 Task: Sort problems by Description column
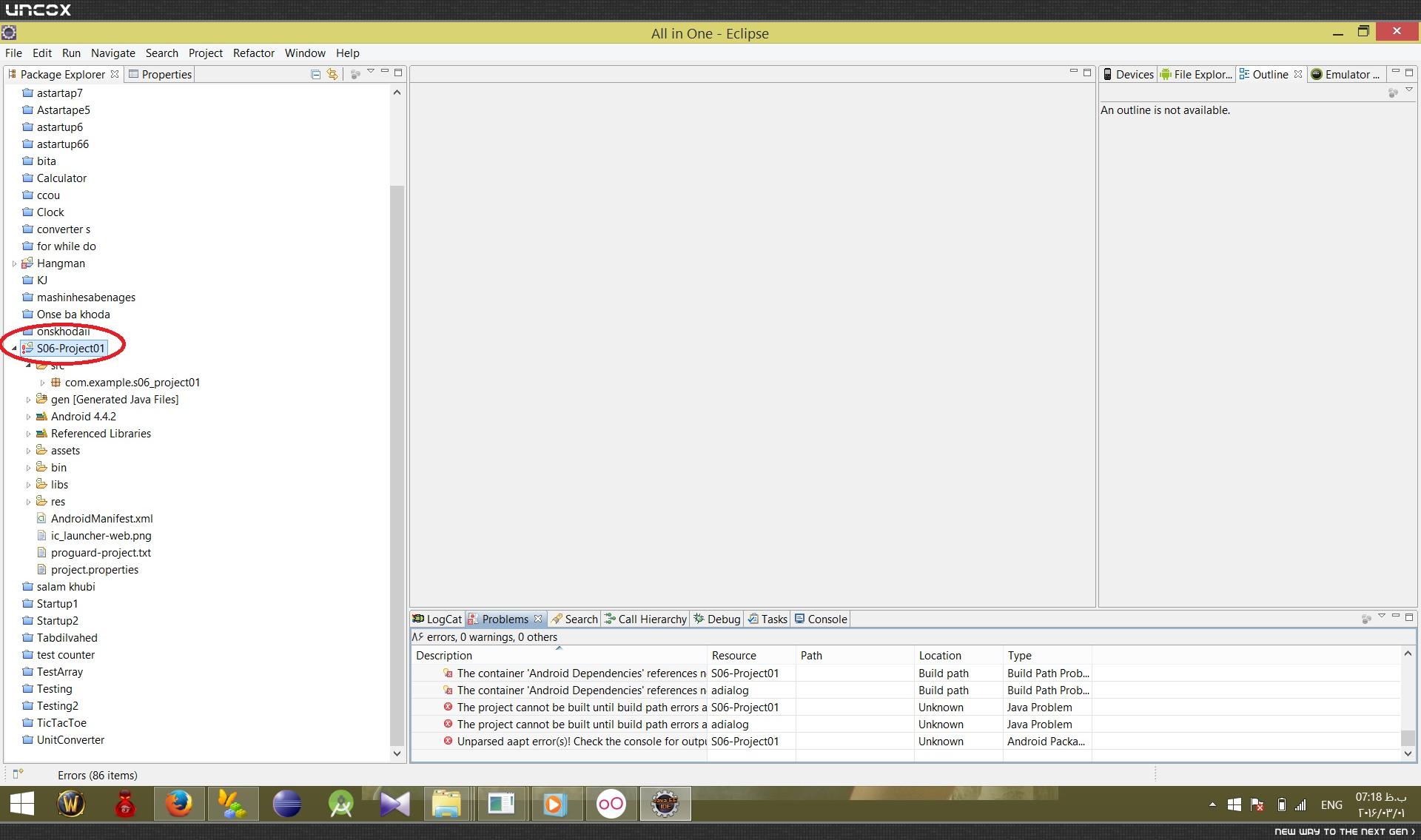pyautogui.click(x=559, y=656)
